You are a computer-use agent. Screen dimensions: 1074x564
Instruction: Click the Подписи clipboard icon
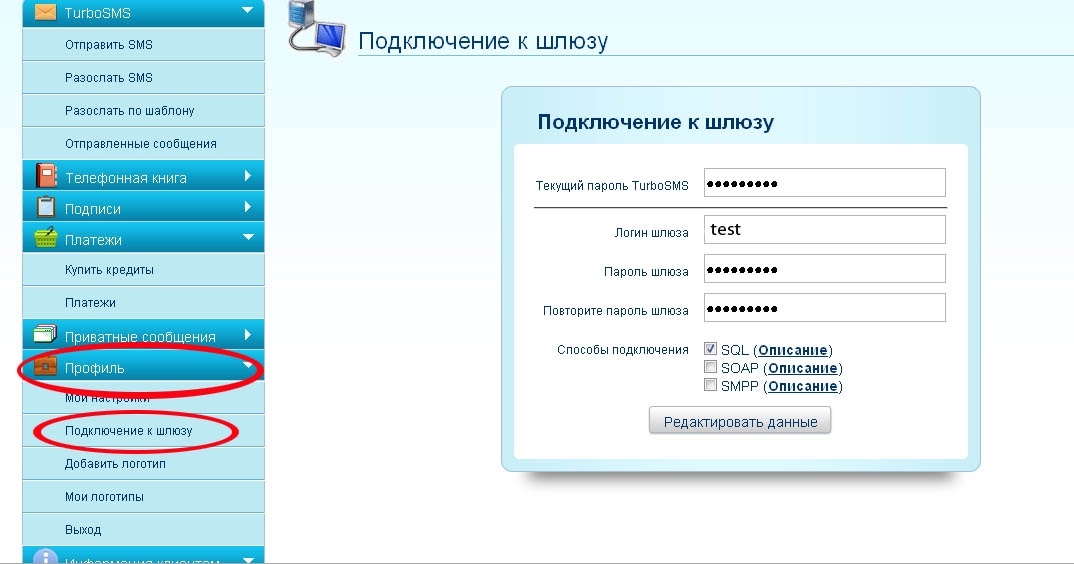click(x=46, y=208)
